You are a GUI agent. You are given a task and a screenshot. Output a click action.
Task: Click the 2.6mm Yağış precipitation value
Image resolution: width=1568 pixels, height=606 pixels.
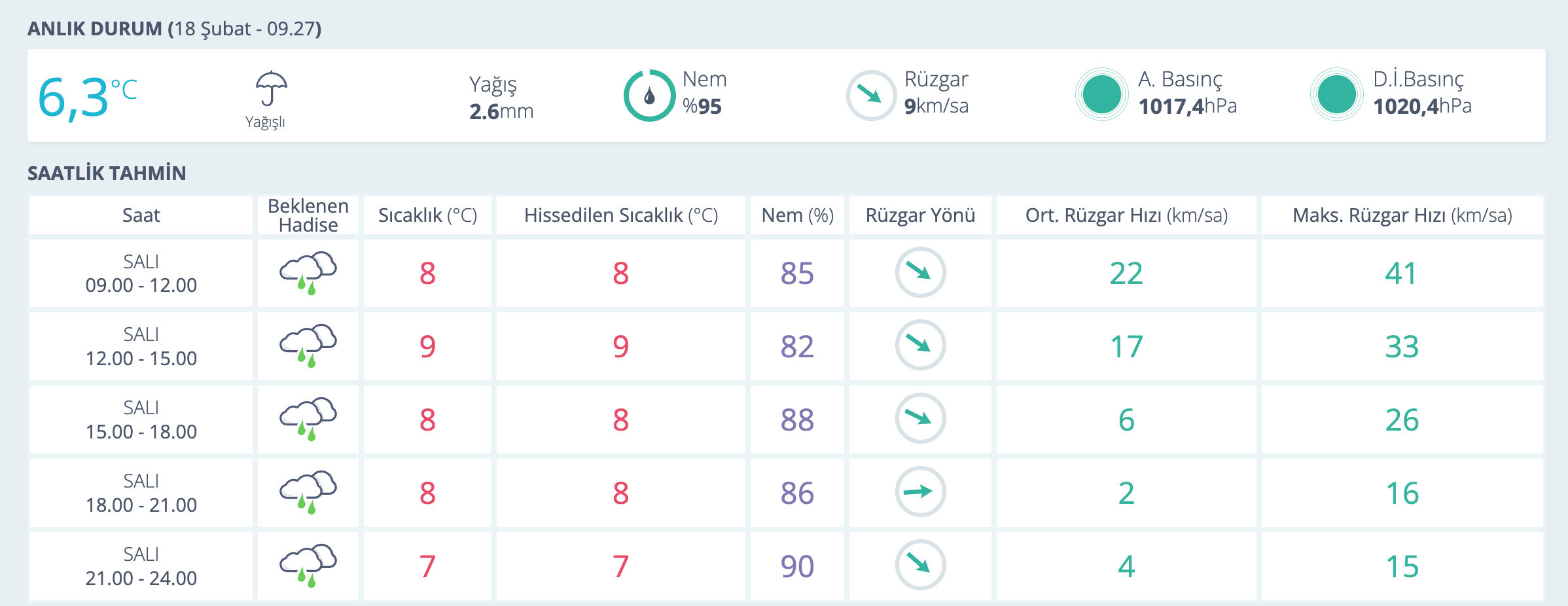click(x=501, y=111)
